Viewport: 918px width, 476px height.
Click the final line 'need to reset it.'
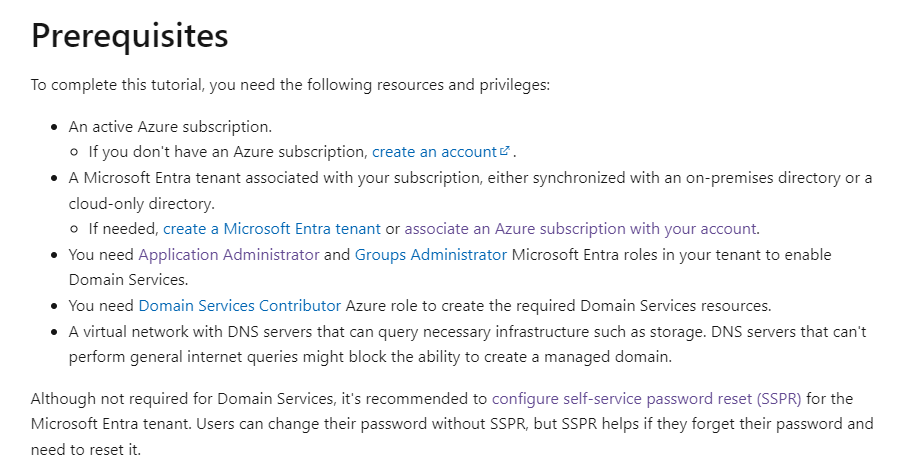click(x=86, y=450)
